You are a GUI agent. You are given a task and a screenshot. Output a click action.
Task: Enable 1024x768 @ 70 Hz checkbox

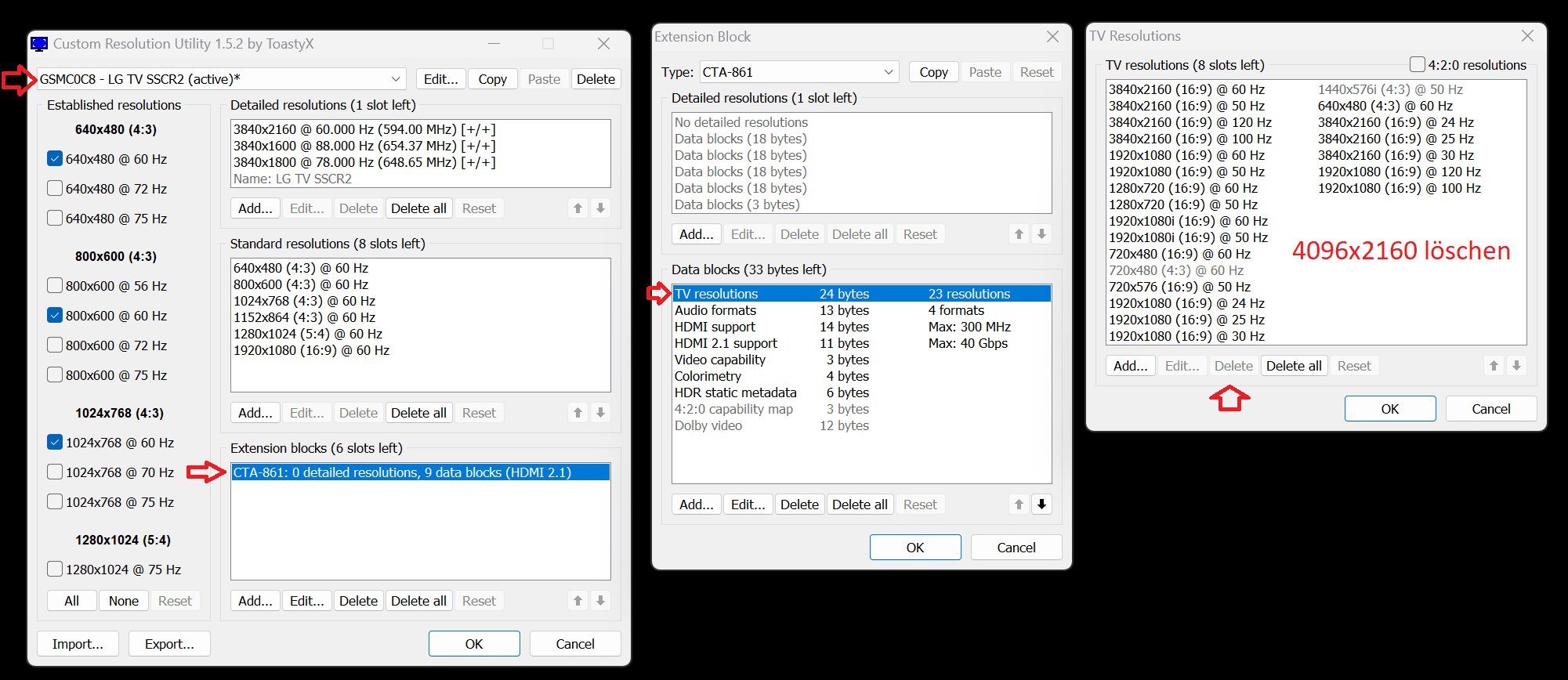click(x=55, y=472)
